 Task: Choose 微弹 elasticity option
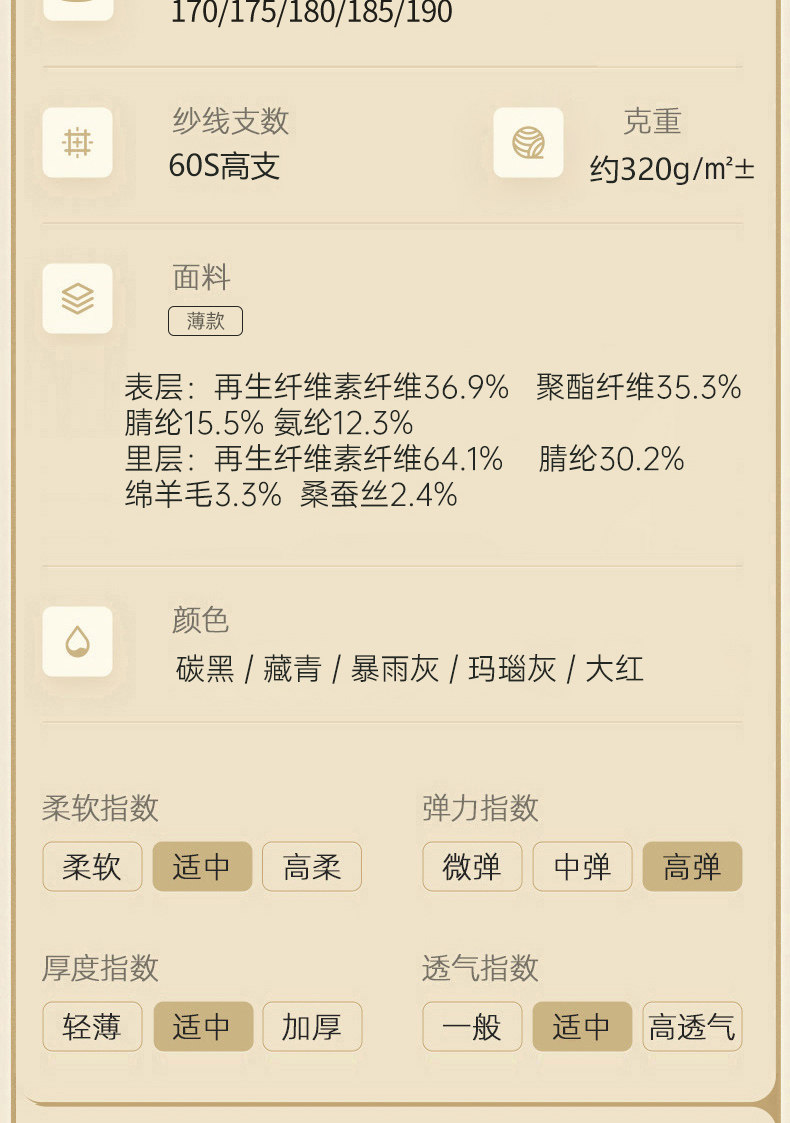pos(472,867)
